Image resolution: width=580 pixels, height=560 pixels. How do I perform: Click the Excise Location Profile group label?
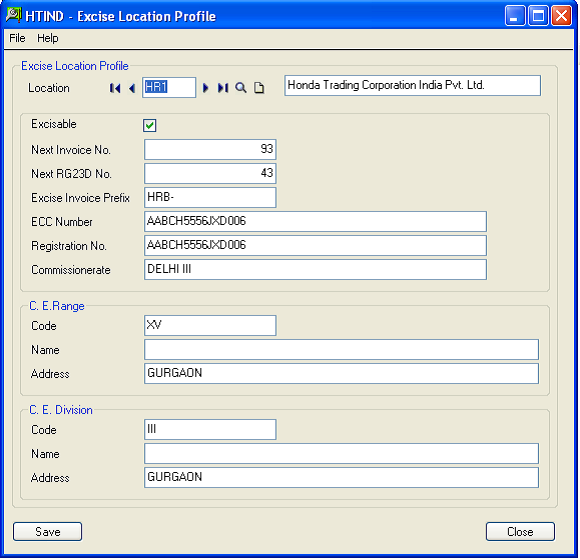(x=75, y=66)
